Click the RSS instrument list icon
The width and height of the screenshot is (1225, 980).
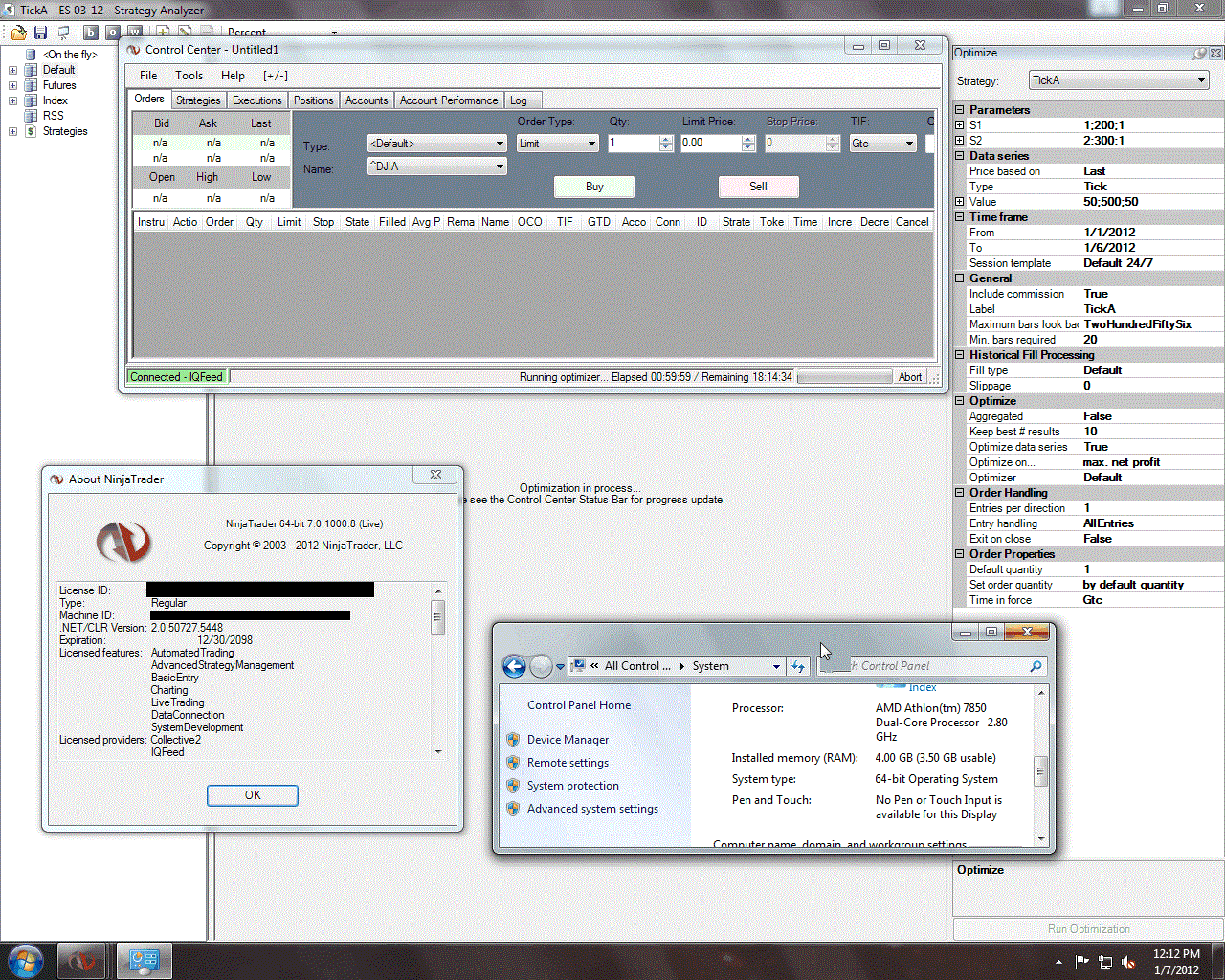[31, 116]
